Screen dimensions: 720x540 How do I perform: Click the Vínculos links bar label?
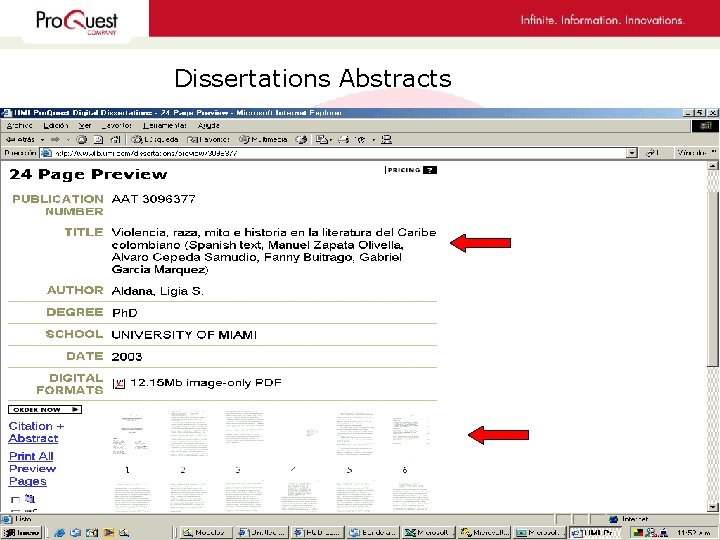click(x=692, y=152)
